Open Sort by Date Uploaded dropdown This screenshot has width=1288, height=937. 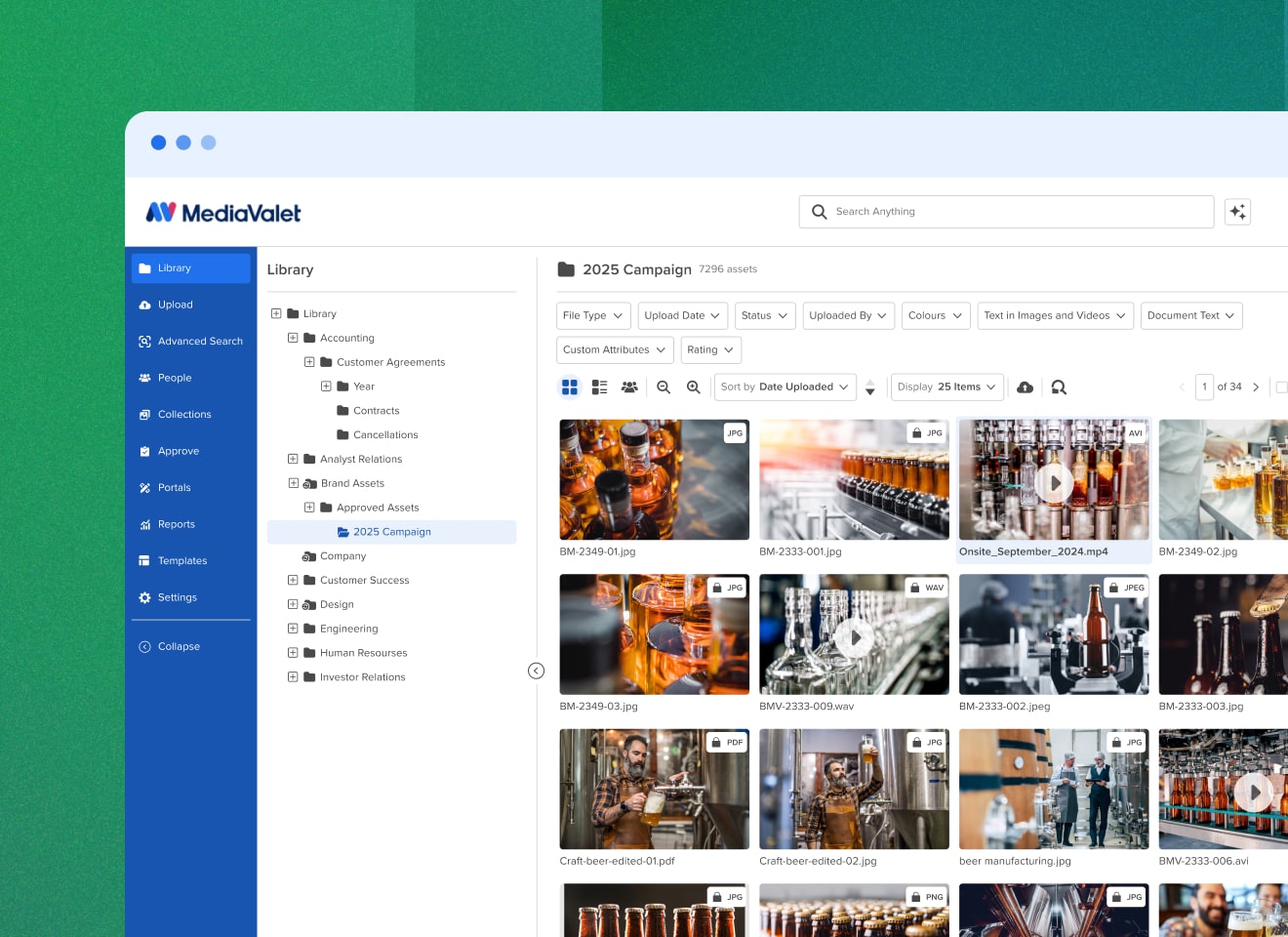[785, 387]
